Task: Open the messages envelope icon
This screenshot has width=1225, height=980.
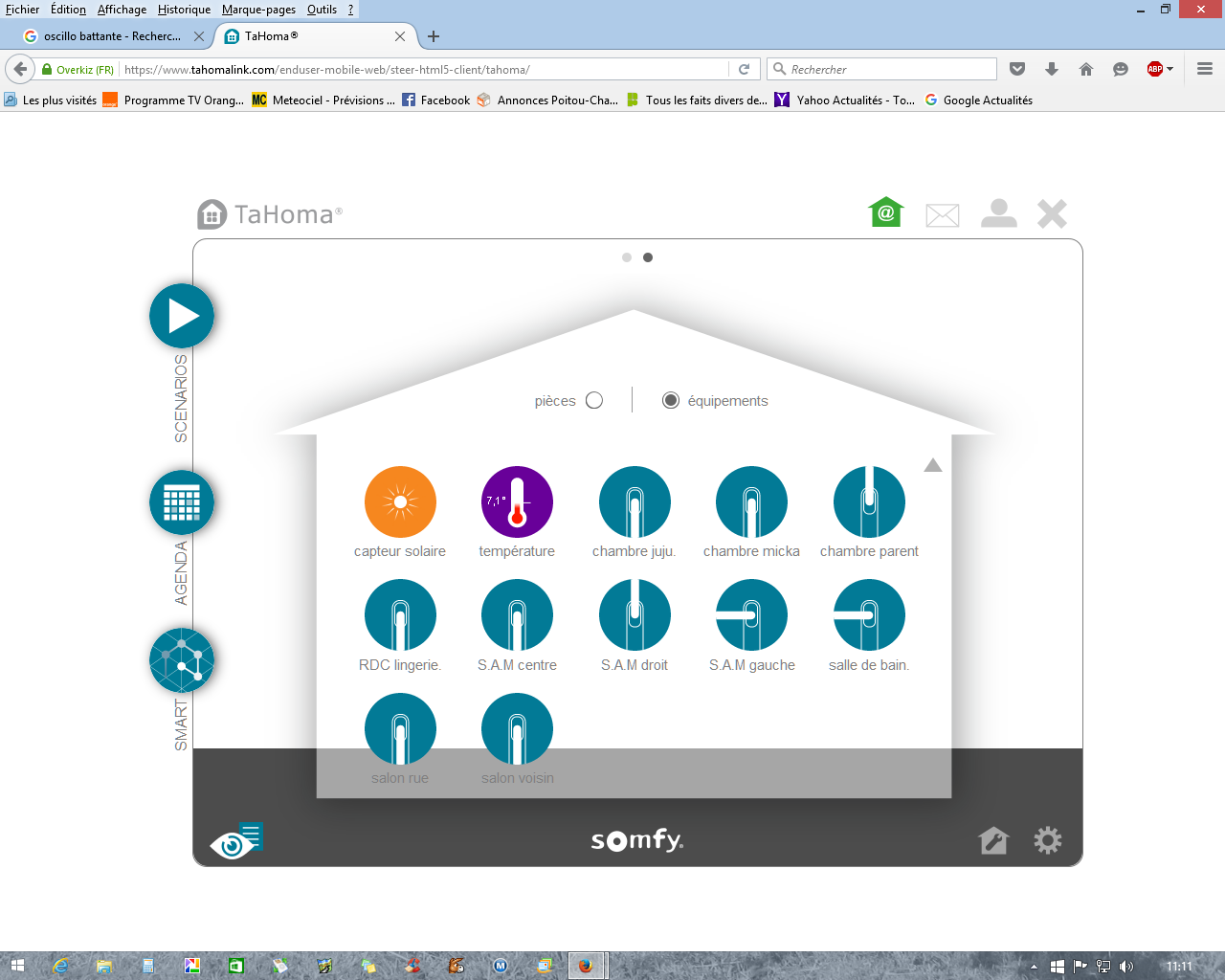Action: [x=943, y=215]
